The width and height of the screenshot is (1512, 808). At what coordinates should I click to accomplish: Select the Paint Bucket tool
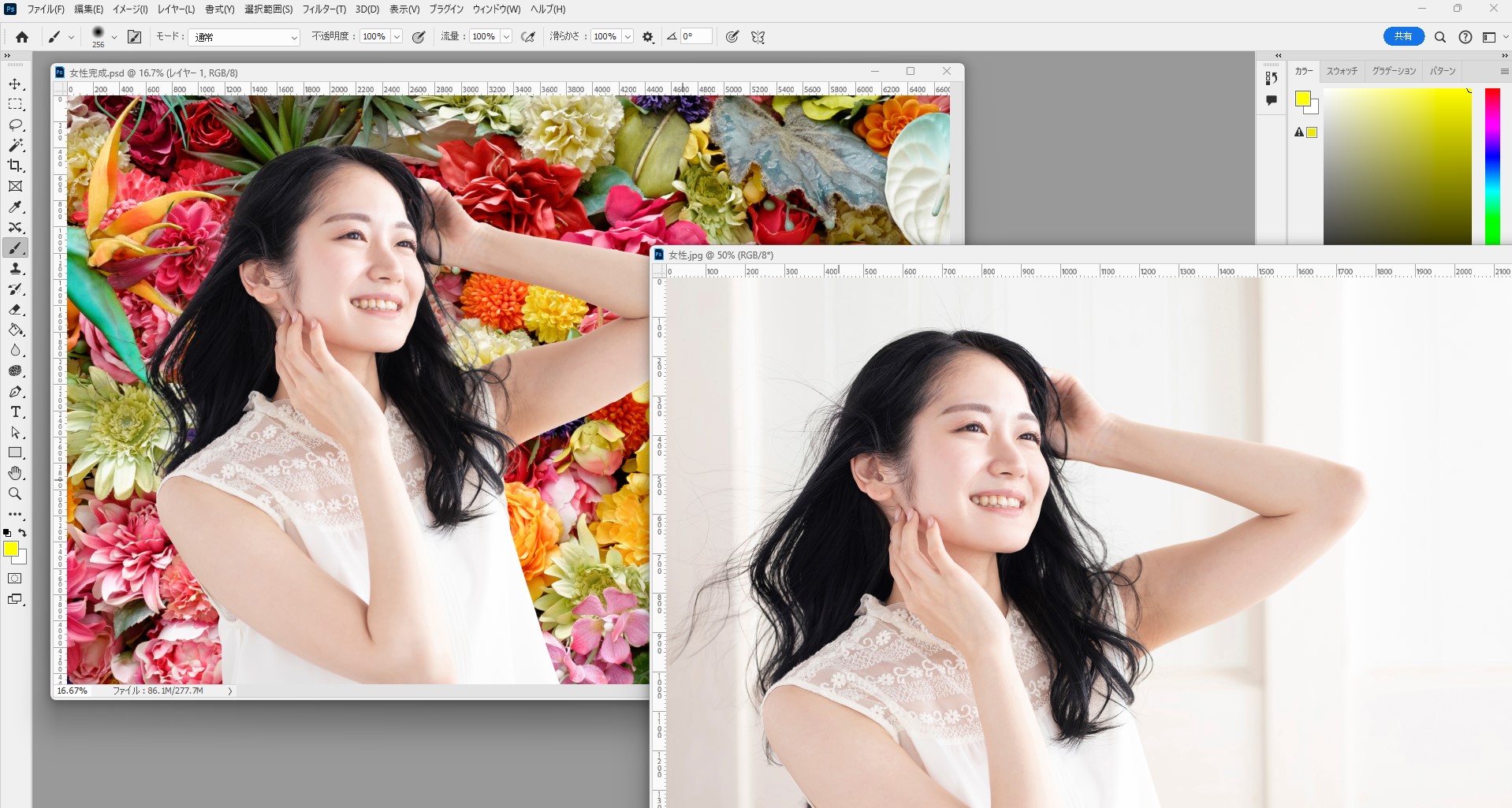tap(15, 330)
